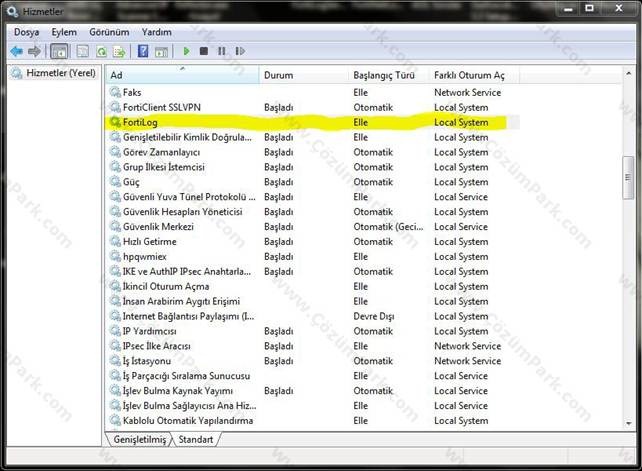This screenshot has height=471, width=642.
Task: Click the Başladı status of hpqwmiex
Action: 278,256
